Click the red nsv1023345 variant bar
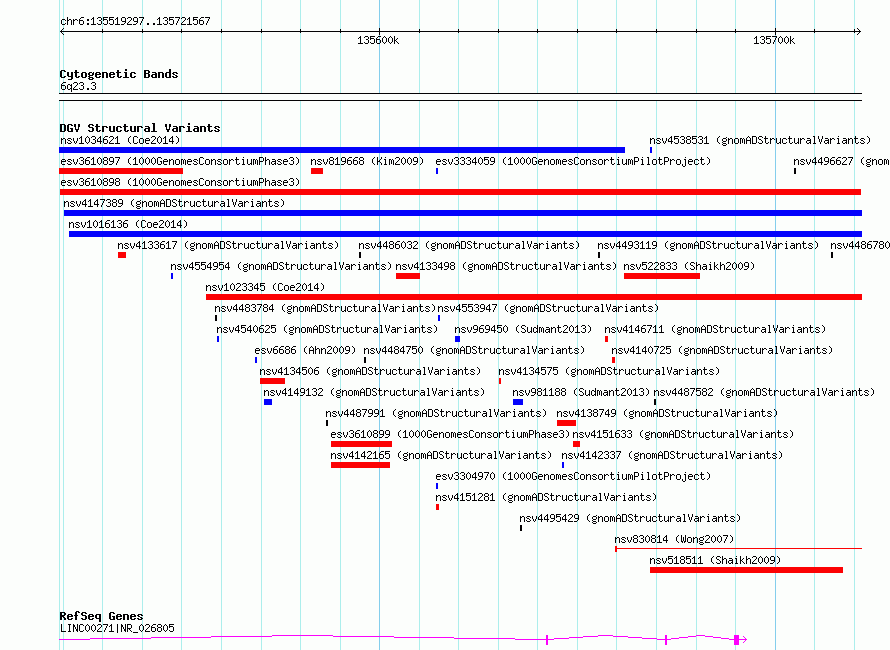Viewport: 890px width, 650px height. (534, 297)
